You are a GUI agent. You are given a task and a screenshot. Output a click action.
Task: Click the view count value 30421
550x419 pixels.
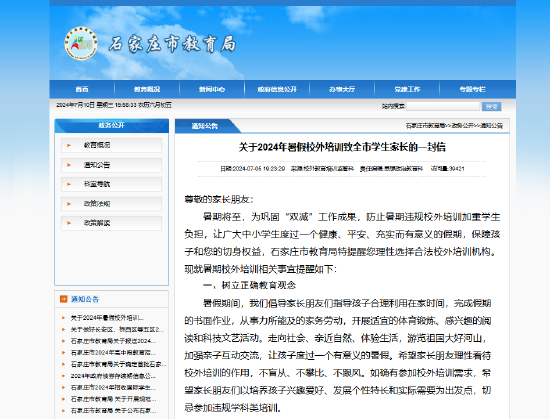457,169
